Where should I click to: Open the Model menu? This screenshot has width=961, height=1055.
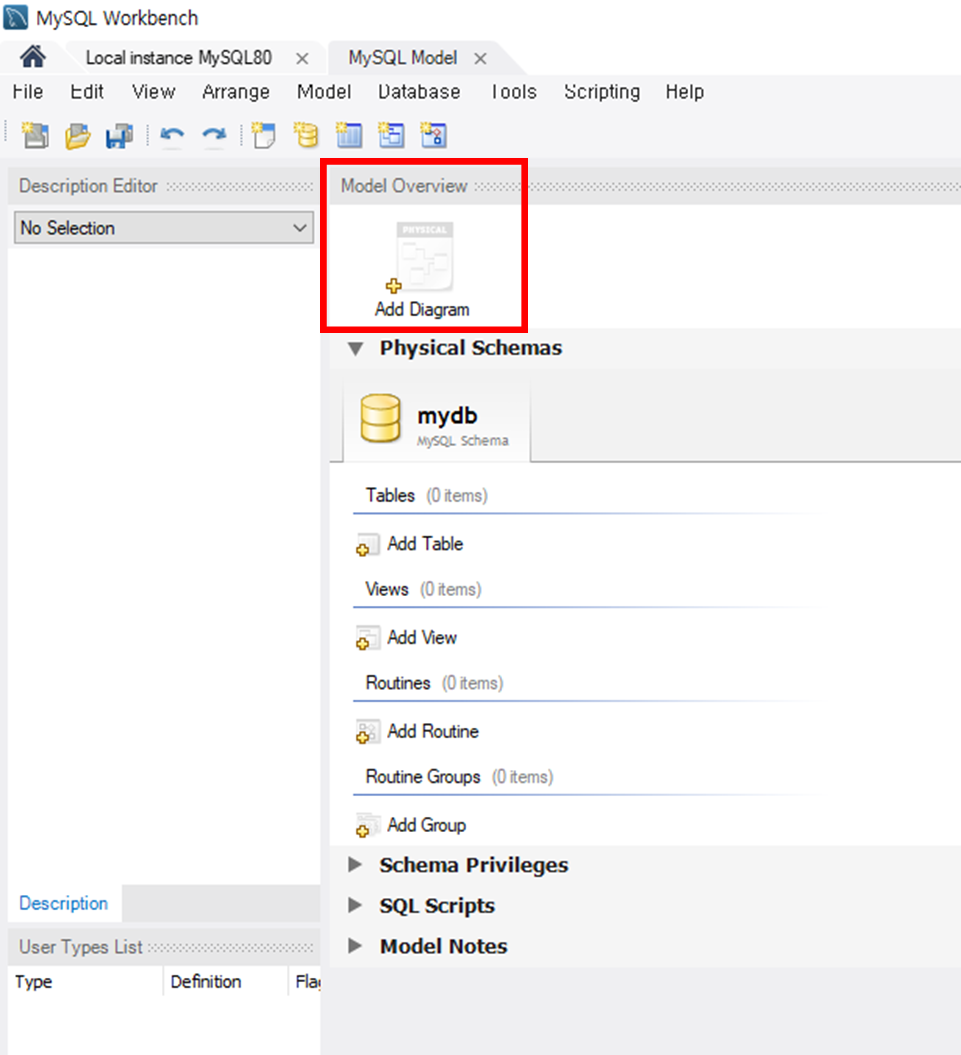click(x=324, y=92)
